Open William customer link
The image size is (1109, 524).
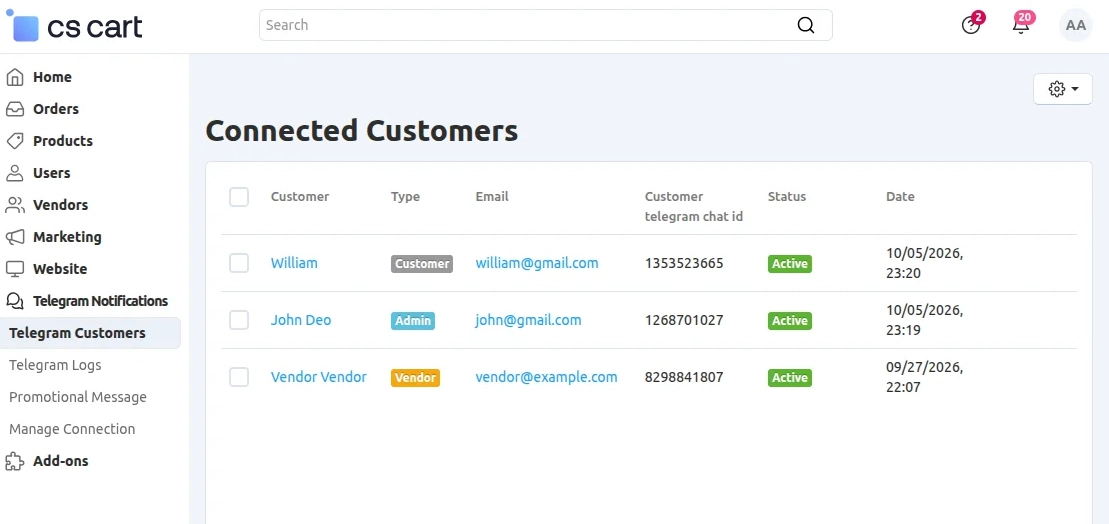click(294, 263)
